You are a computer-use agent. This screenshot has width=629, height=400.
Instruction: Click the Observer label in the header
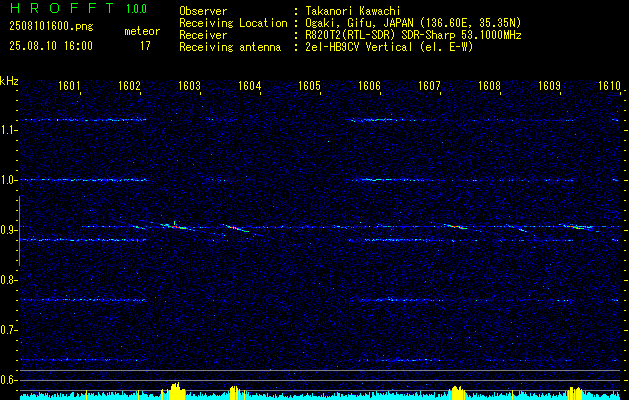[x=203, y=11]
